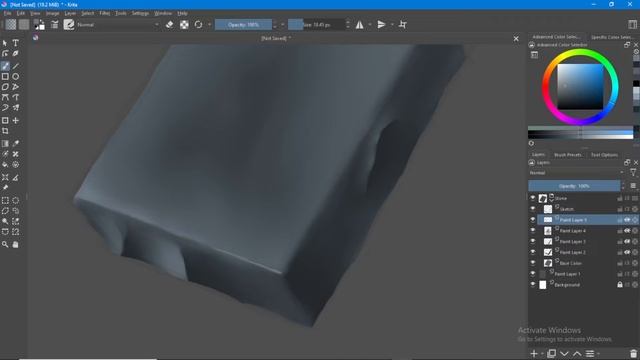Select the Line tool

click(16, 66)
